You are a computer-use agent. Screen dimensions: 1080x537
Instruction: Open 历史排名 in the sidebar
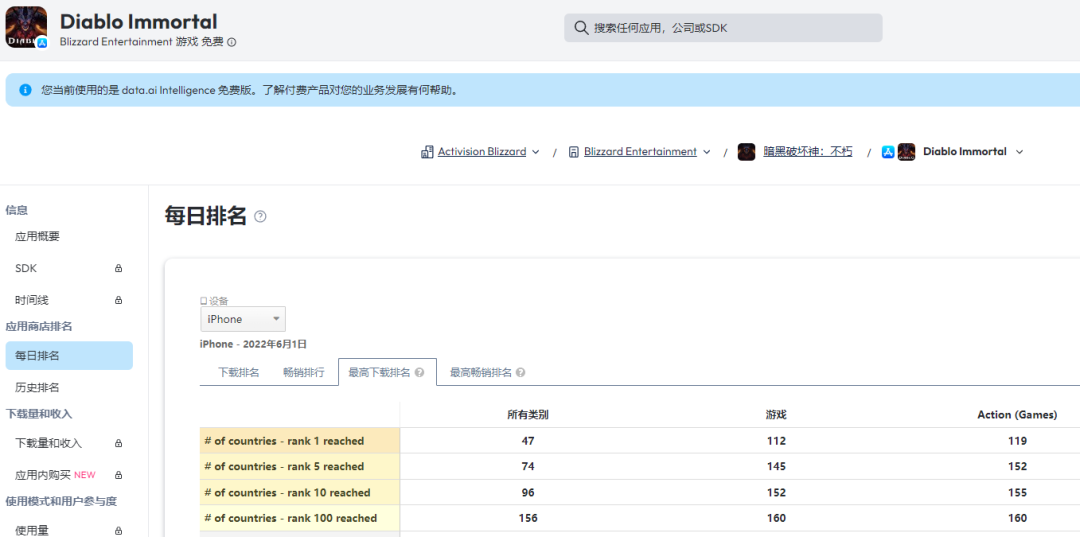tap(37, 388)
